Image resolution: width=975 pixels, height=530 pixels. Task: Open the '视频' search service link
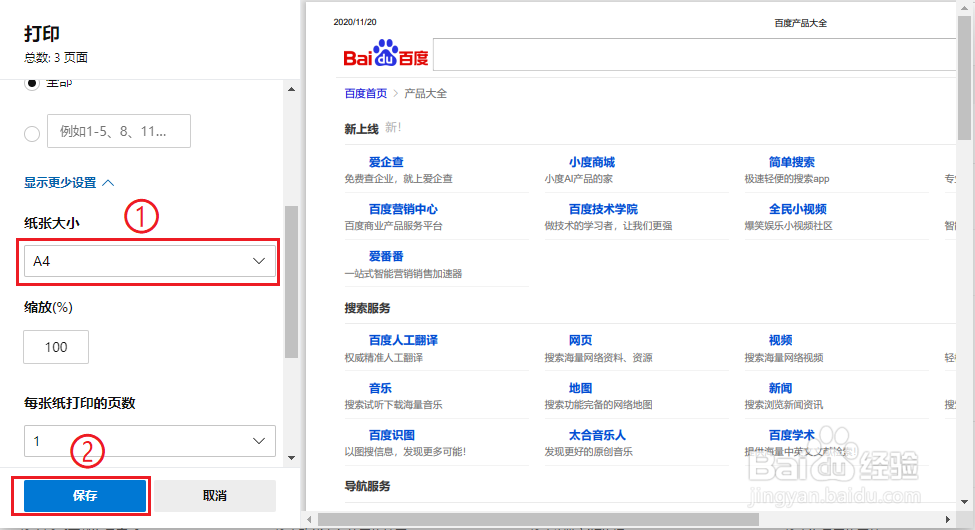780,340
